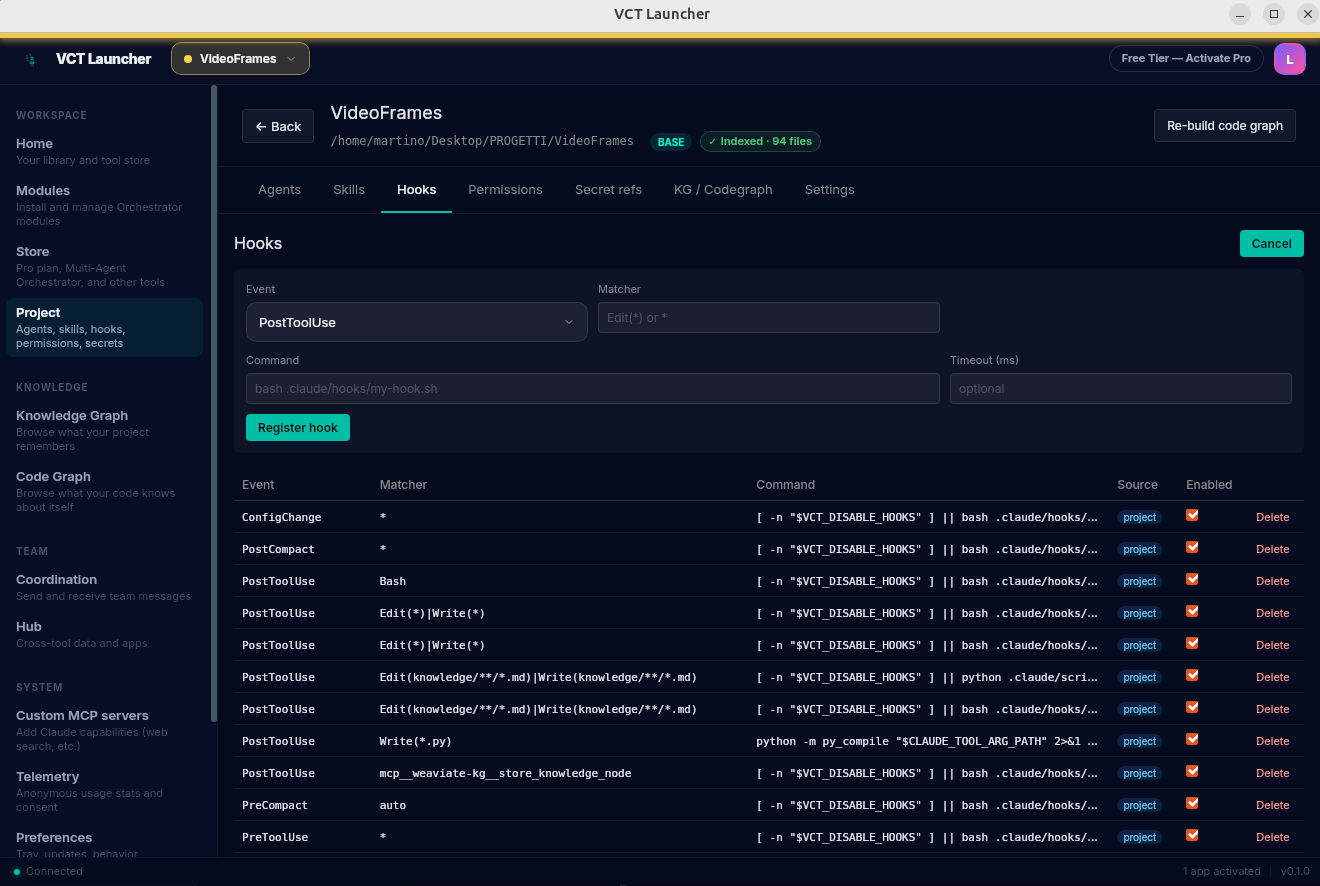The width and height of the screenshot is (1320, 886).
Task: Click the 'Enabled' column header
Action: point(1209,485)
